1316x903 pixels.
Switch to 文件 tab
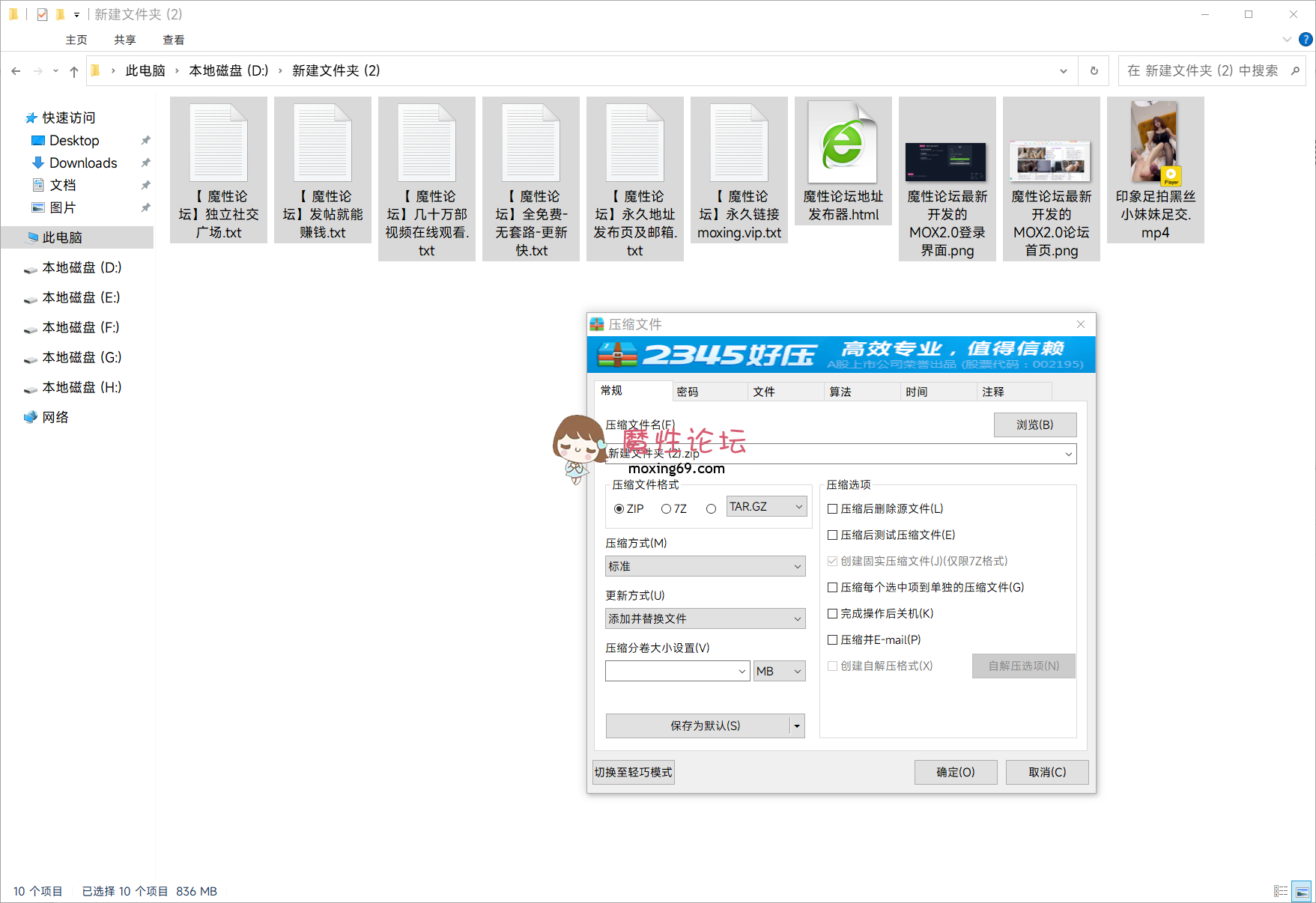[x=786, y=392]
